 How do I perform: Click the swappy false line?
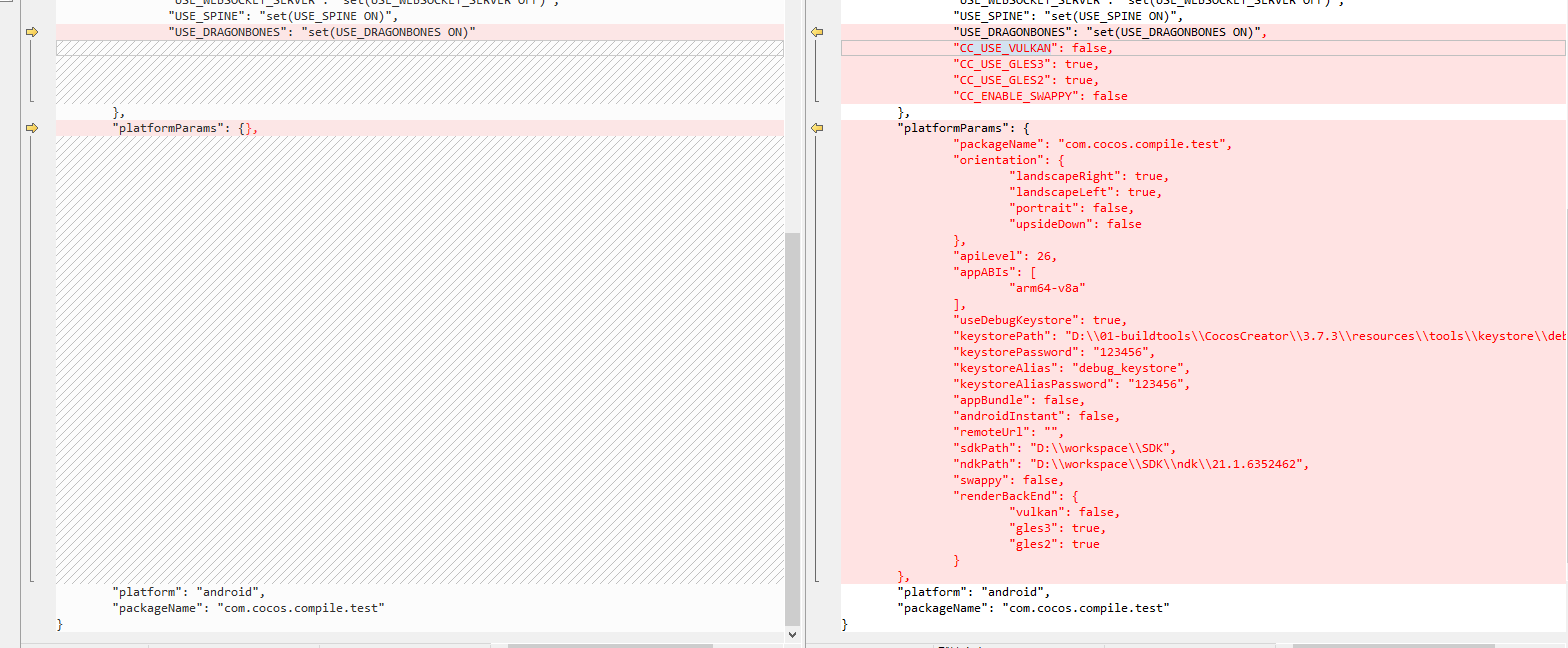coord(1009,480)
